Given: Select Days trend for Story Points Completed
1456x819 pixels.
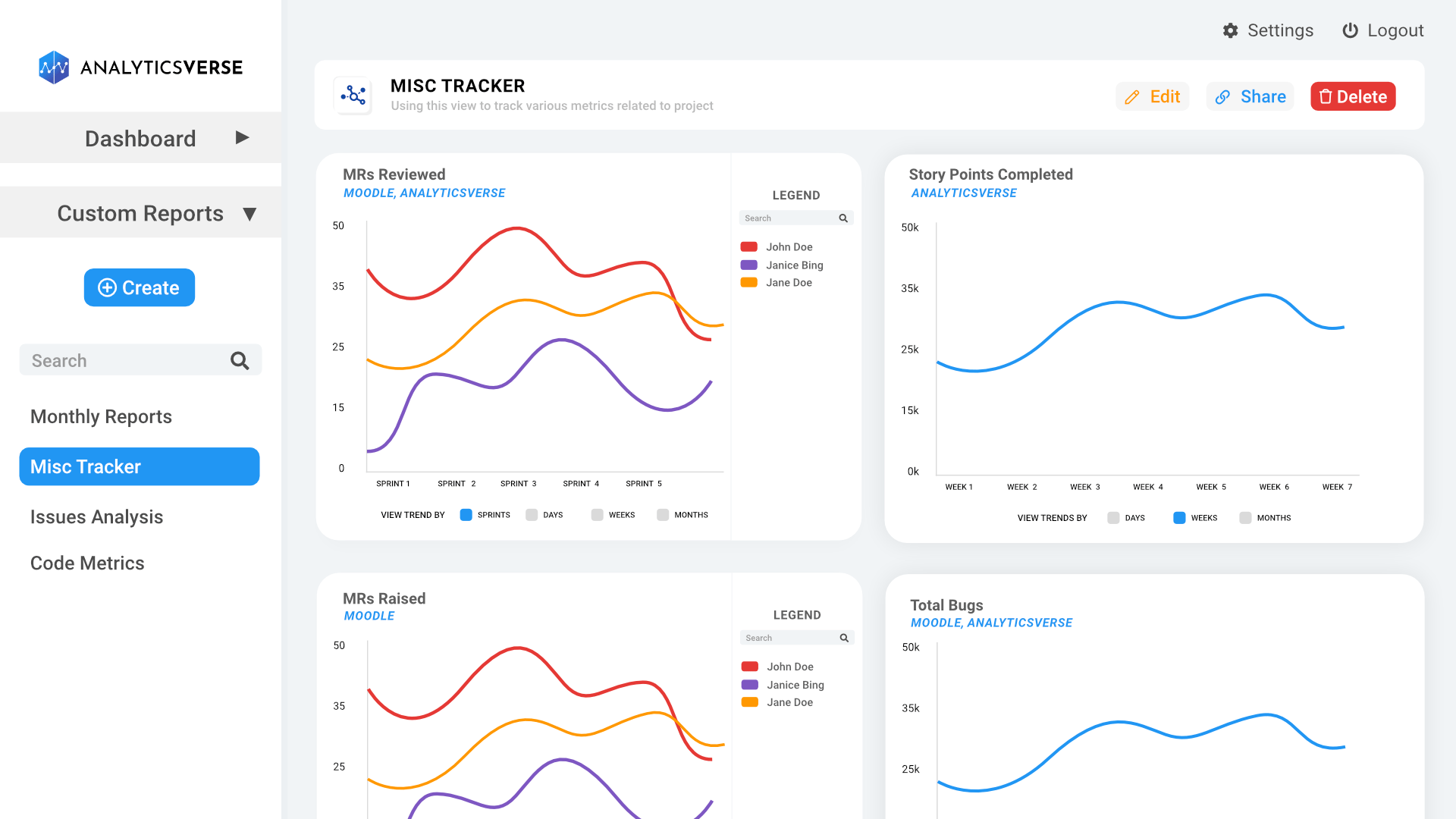Looking at the screenshot, I should pyautogui.click(x=1113, y=517).
